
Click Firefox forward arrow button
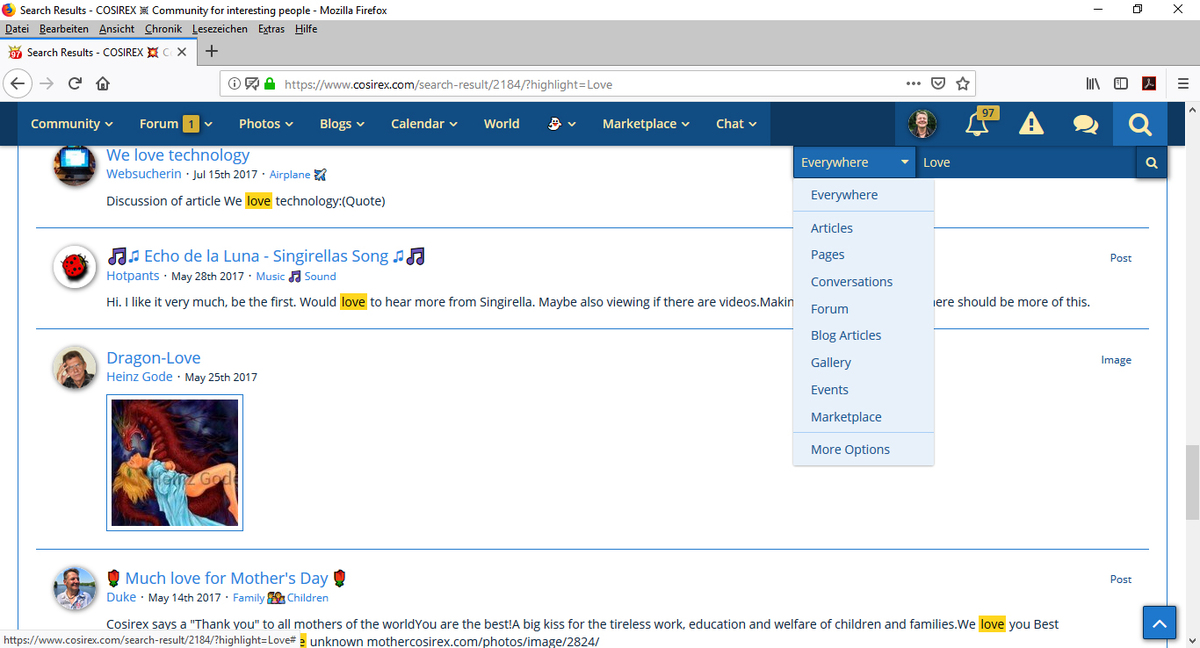pos(47,84)
